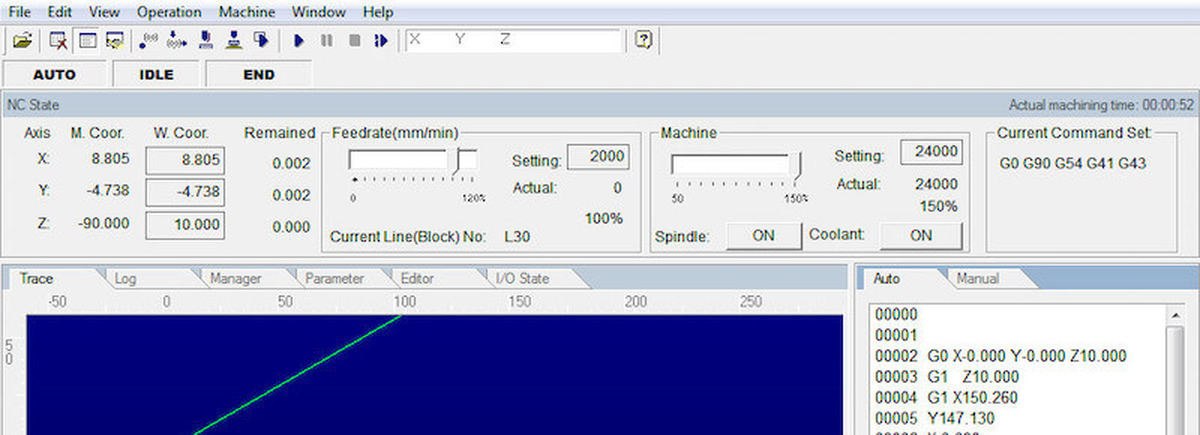Click the edit program icon with pencil

pos(114,40)
